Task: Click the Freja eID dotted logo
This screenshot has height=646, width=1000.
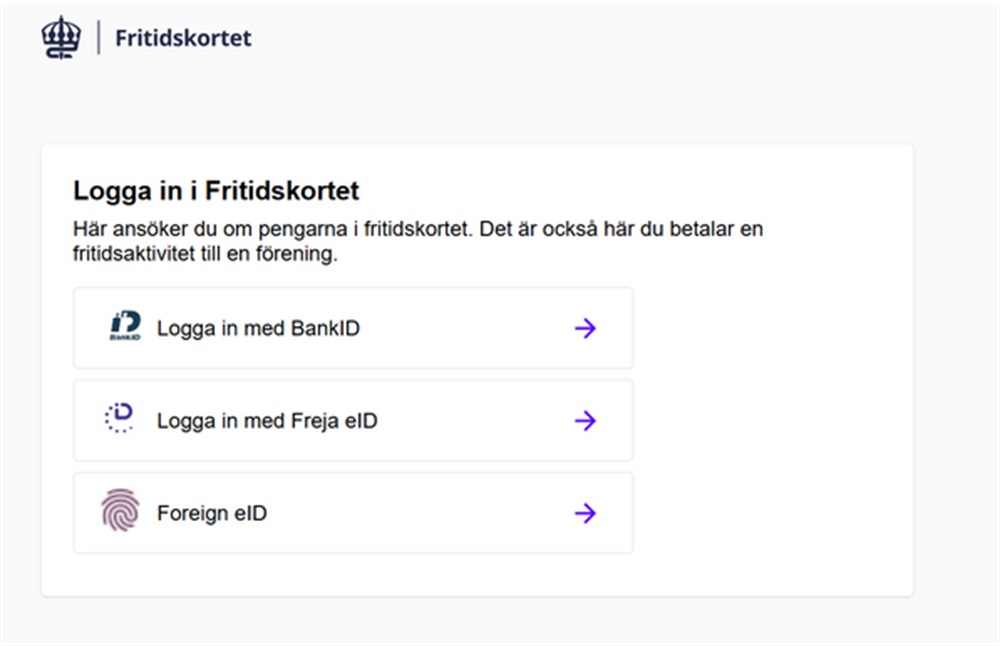Action: tap(119, 420)
